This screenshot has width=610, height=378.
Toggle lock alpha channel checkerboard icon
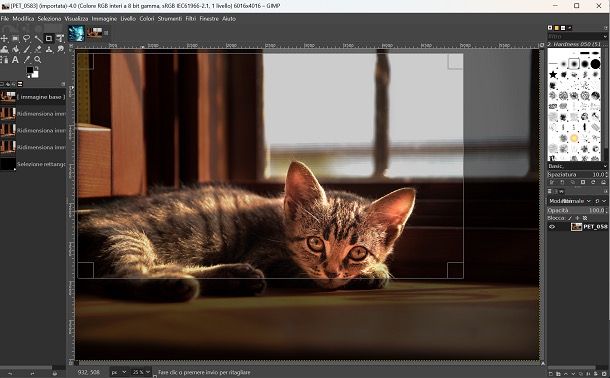[x=584, y=218]
